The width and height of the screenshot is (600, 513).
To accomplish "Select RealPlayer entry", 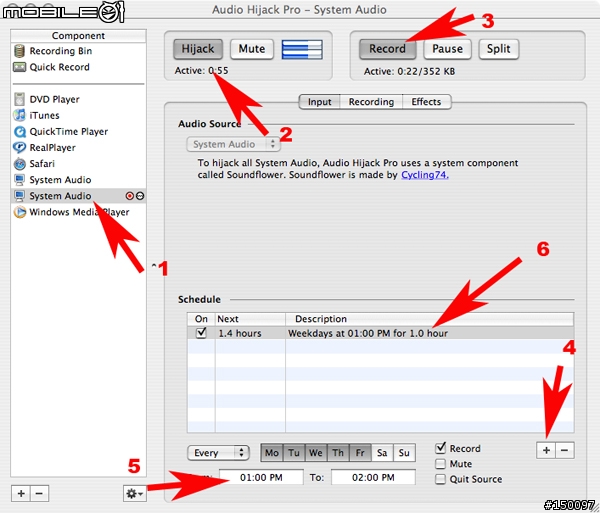I will (78, 148).
